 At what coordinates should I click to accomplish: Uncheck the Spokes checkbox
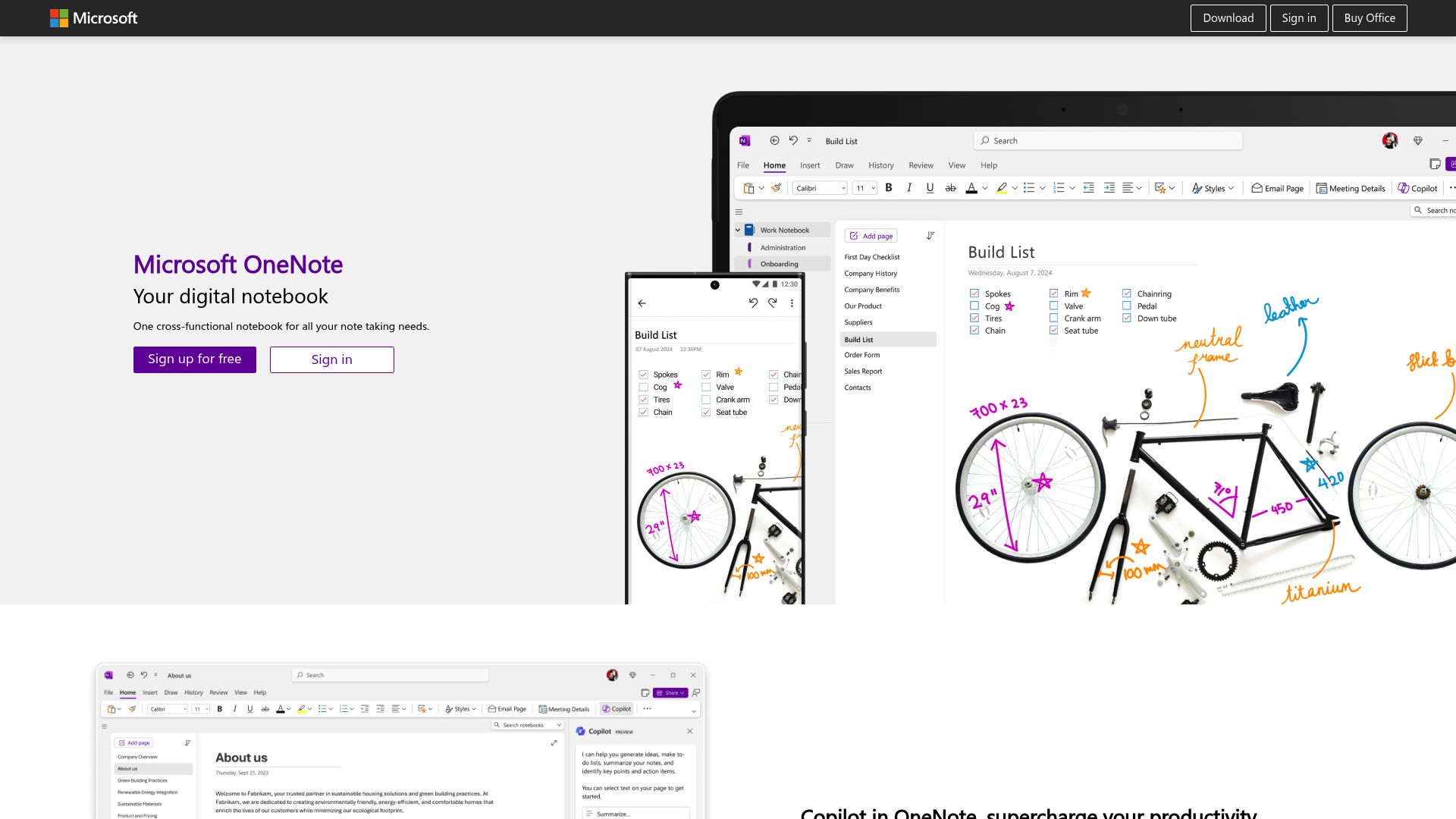tap(974, 293)
